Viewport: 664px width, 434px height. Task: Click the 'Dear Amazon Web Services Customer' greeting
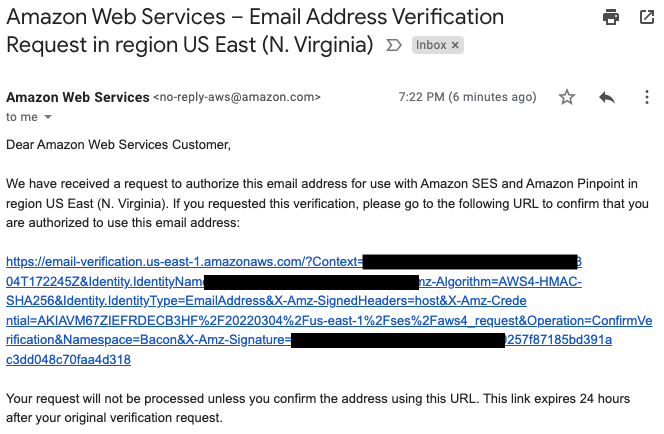point(118,145)
